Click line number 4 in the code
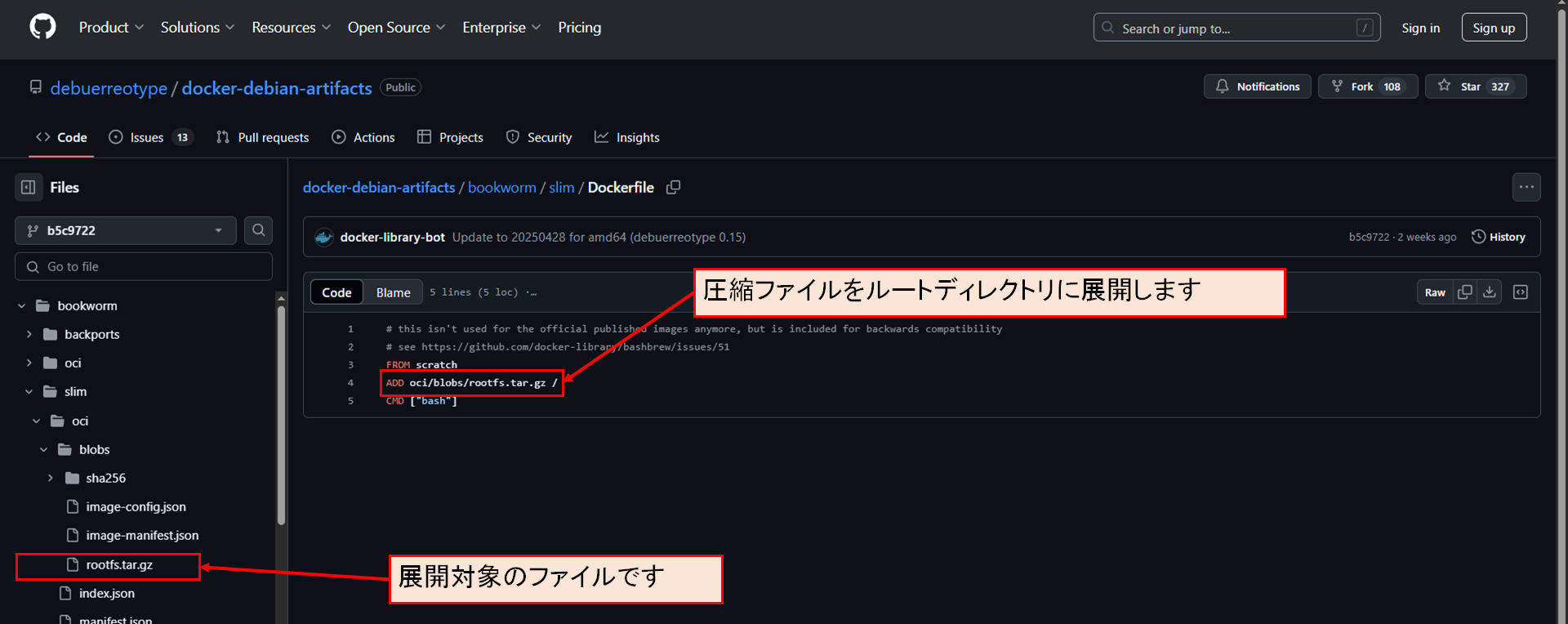 coord(350,382)
